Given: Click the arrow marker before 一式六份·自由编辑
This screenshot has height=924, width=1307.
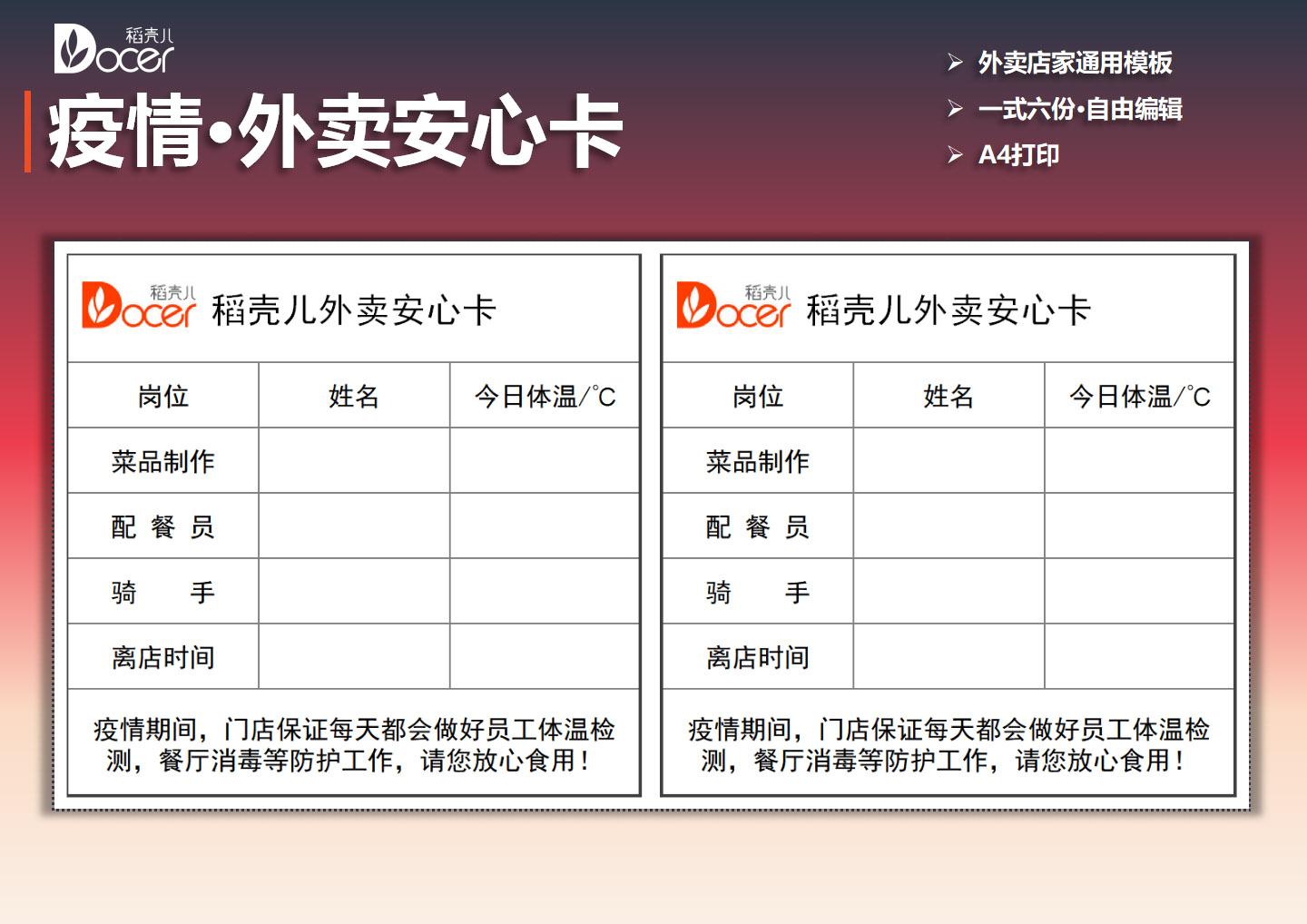Looking at the screenshot, I should [x=954, y=109].
